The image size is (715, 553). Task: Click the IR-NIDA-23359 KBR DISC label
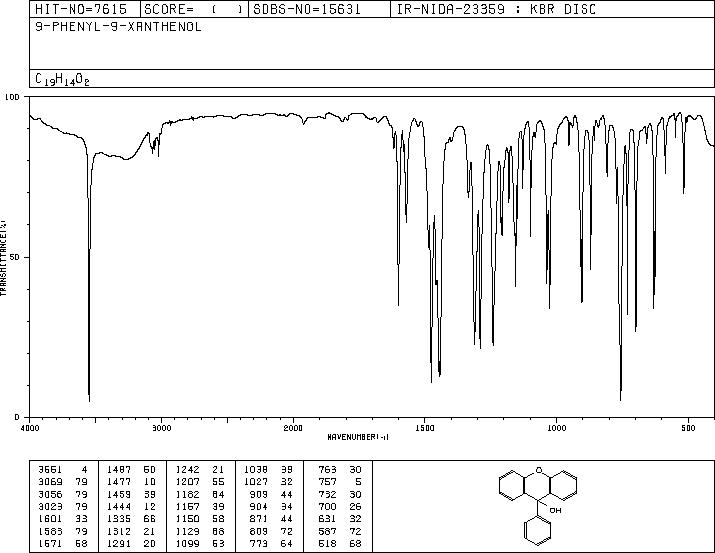[496, 9]
